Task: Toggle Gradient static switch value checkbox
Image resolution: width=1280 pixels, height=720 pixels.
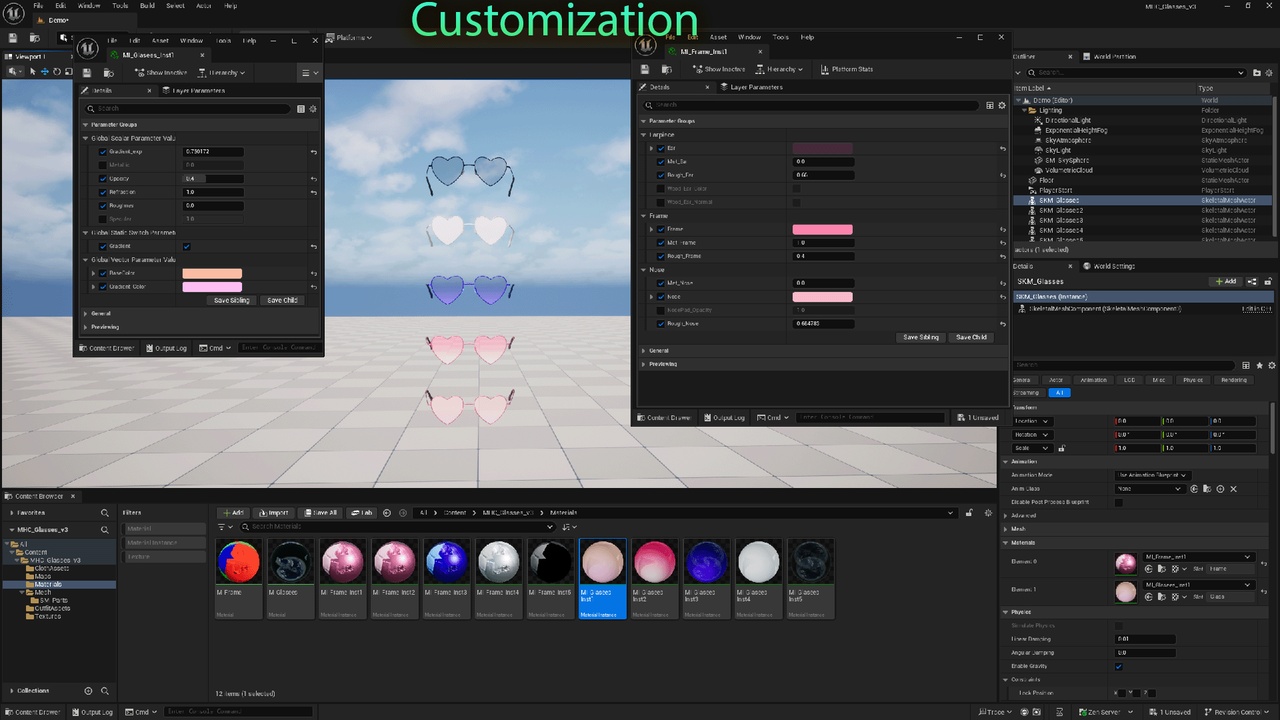Action: pos(187,246)
